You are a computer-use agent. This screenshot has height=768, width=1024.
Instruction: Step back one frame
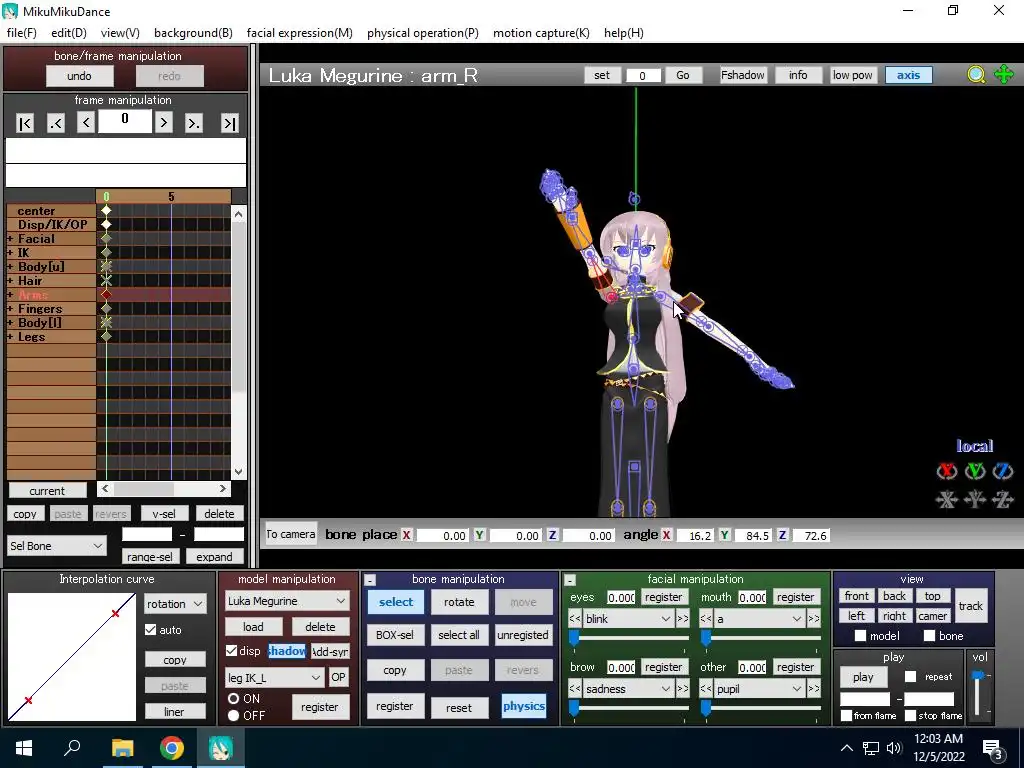86,122
